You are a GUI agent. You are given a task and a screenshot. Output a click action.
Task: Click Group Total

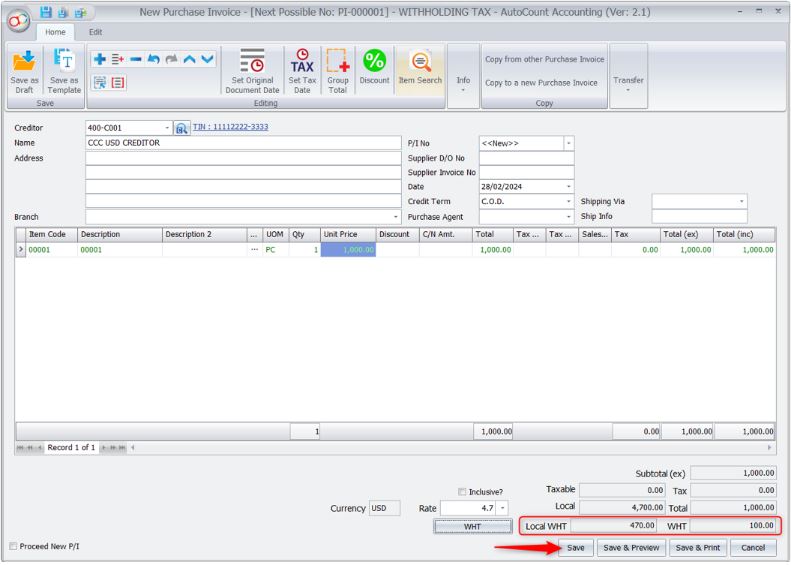click(x=337, y=71)
